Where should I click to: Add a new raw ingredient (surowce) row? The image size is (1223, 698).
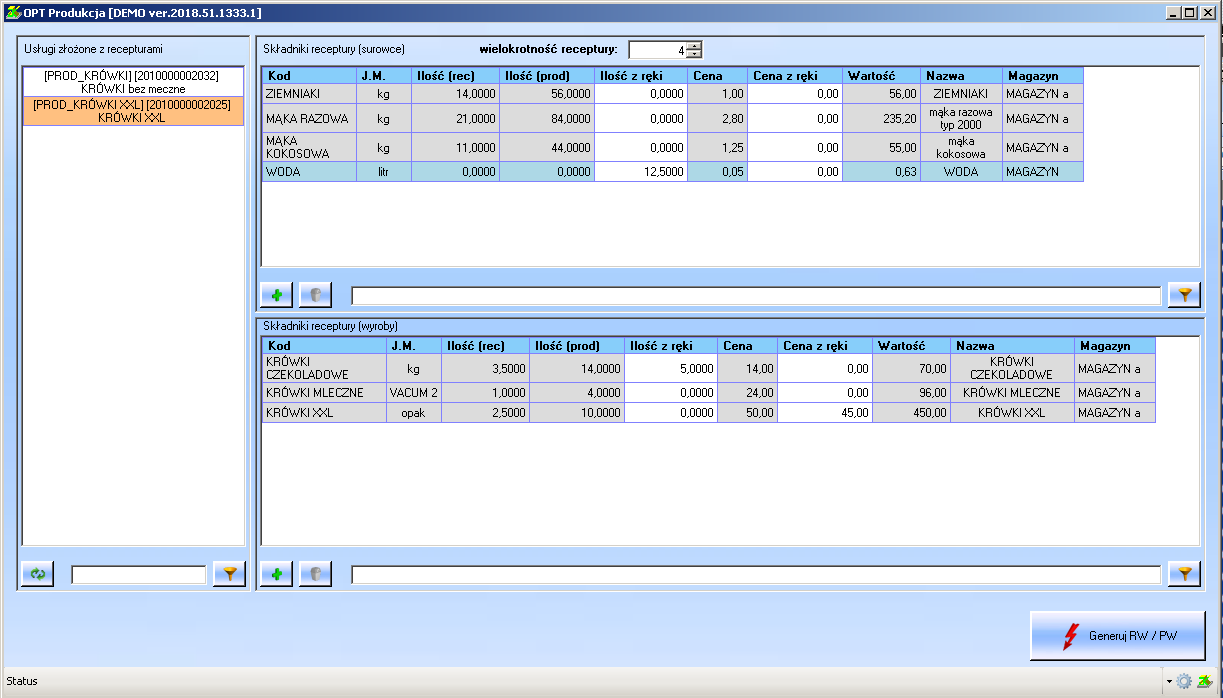tap(276, 295)
